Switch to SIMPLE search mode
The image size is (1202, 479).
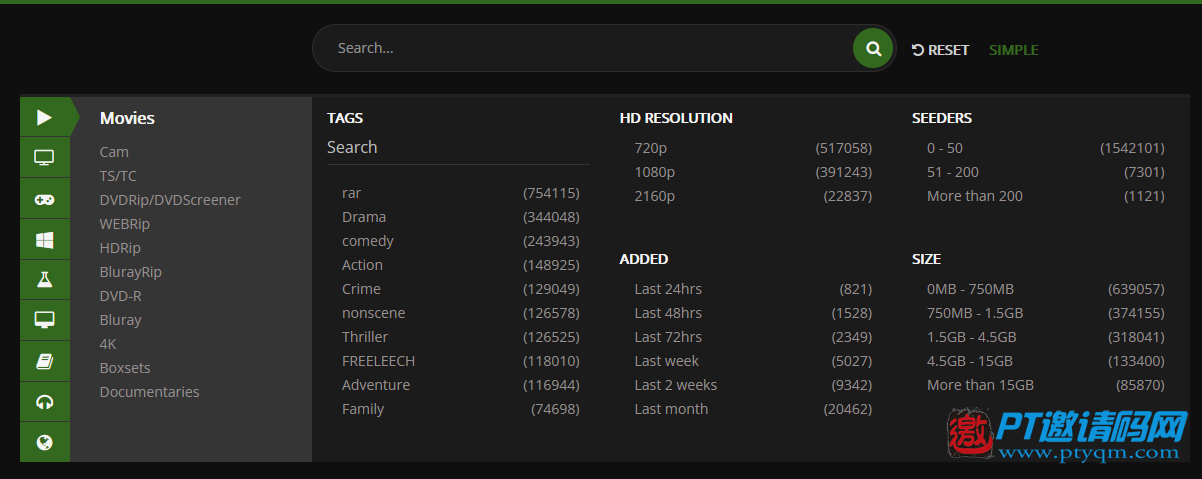click(1014, 50)
